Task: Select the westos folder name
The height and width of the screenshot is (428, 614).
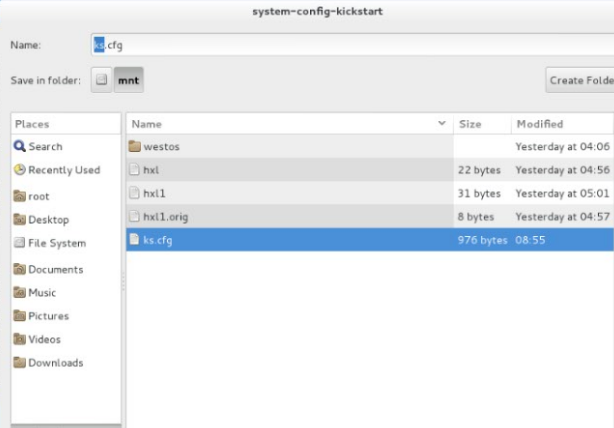Action: pos(161,146)
